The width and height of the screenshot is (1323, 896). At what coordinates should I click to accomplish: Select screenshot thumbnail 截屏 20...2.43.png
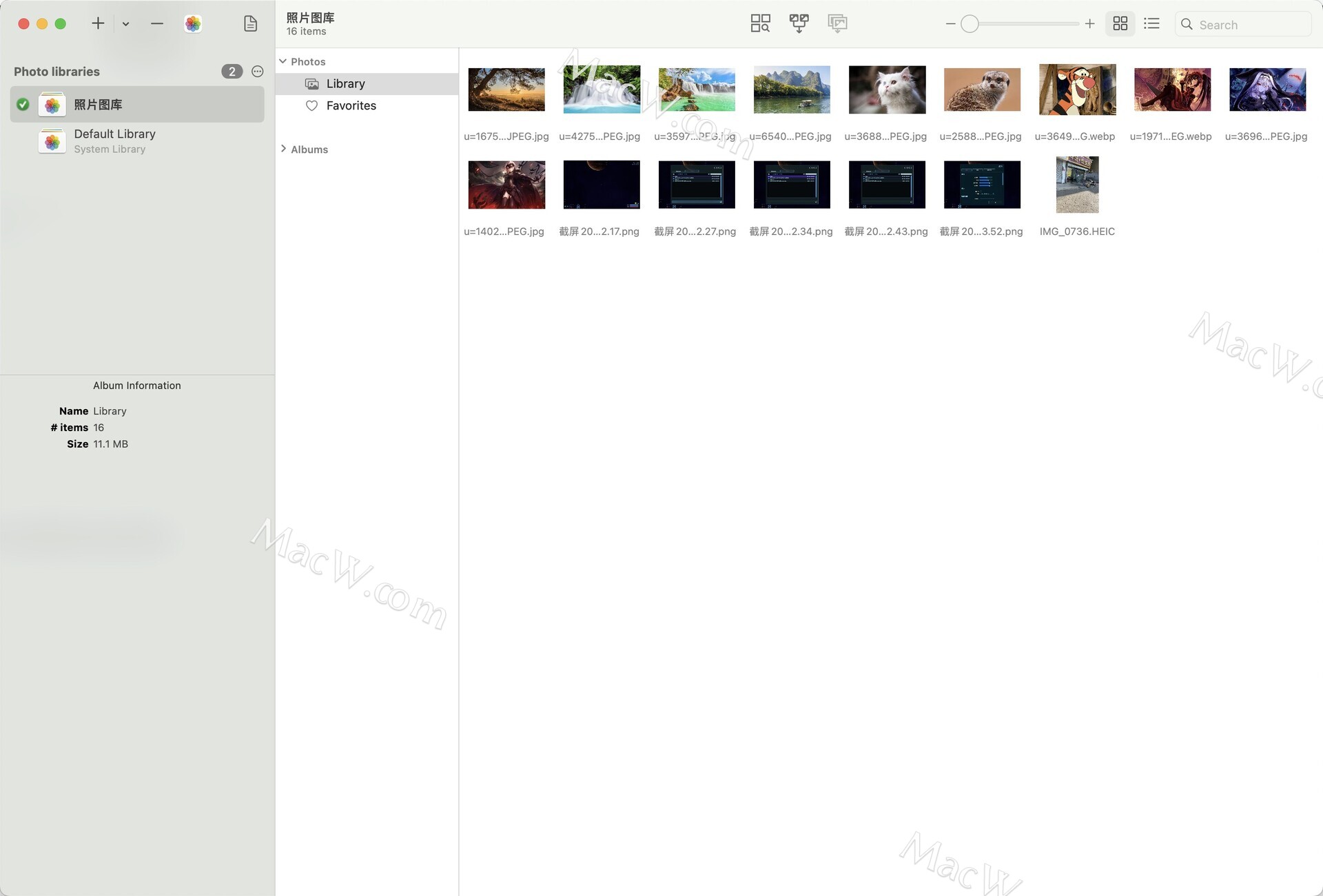click(x=887, y=185)
